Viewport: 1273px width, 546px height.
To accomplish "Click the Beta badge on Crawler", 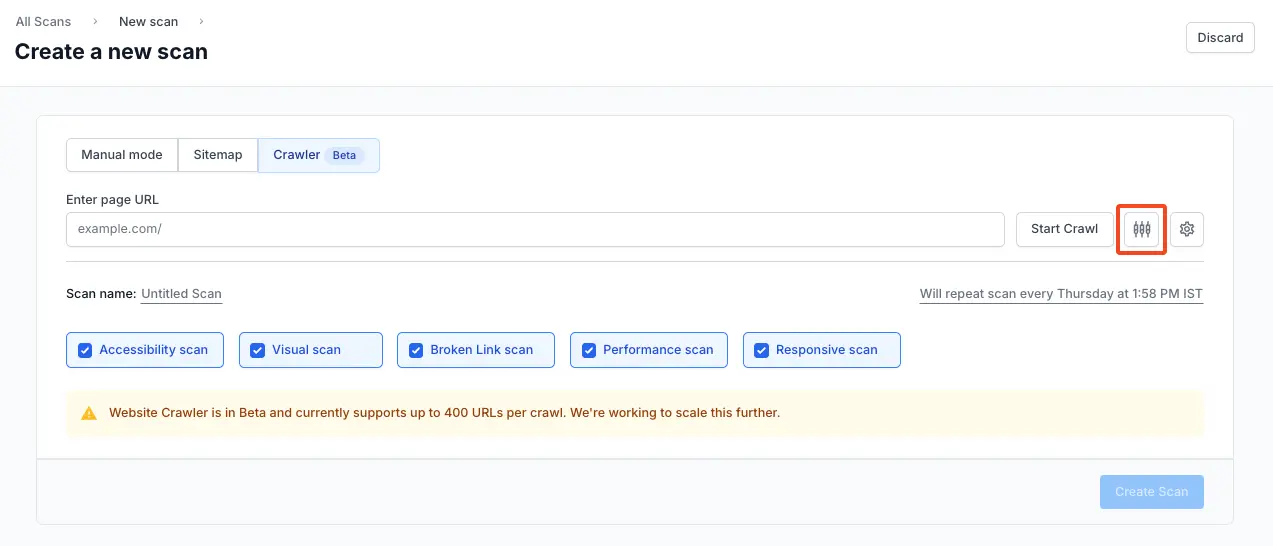I will tap(344, 156).
